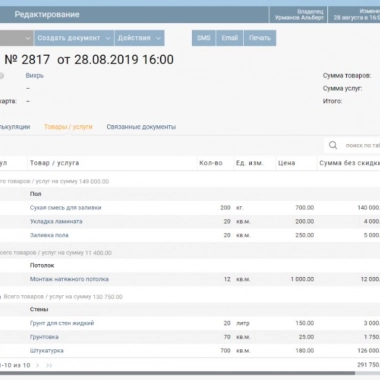Screen dimensions: 380x380
Task: Click price 1 000.00 in Монтаж row
Action: (302, 279)
